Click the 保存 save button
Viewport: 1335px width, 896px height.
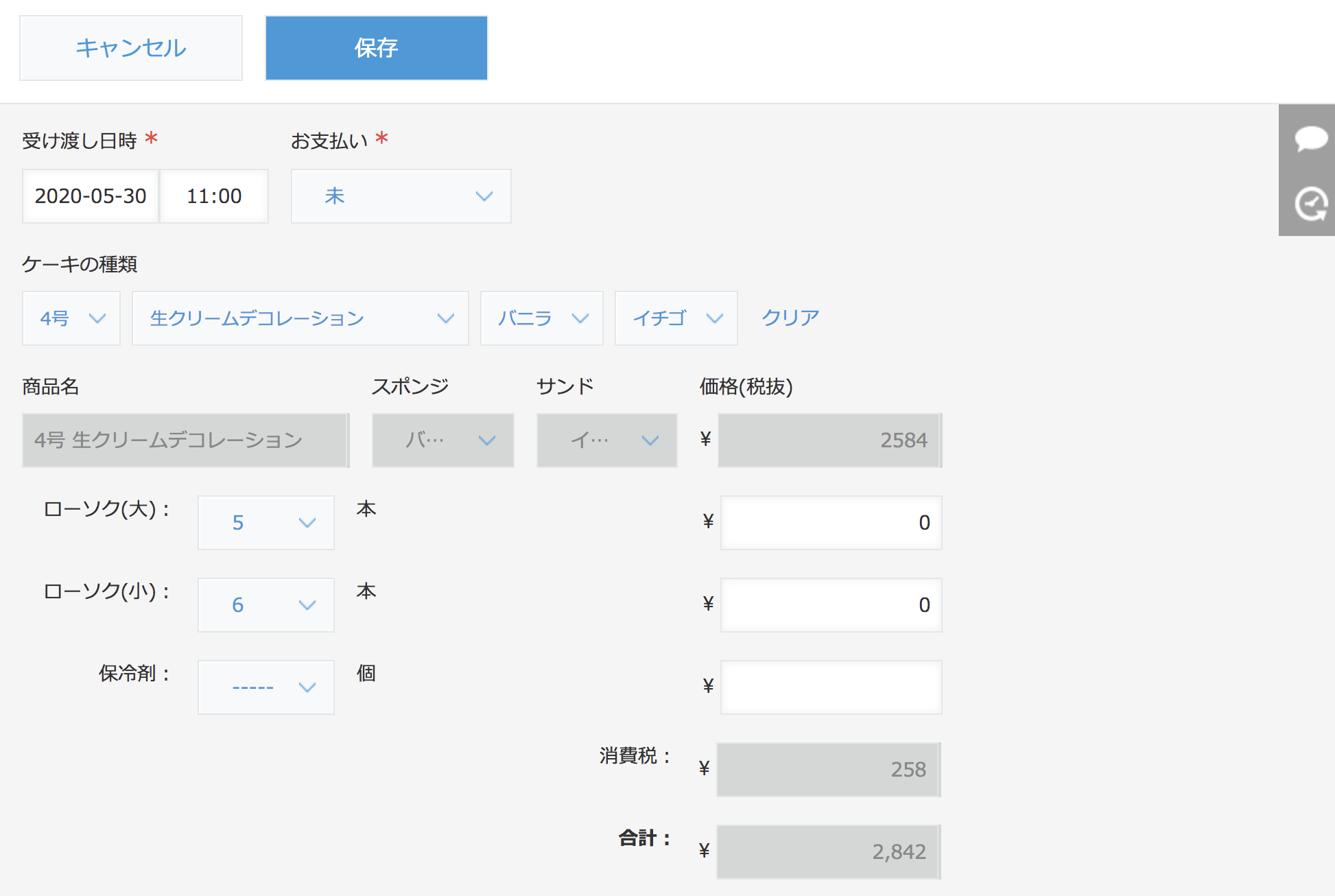pos(376,48)
